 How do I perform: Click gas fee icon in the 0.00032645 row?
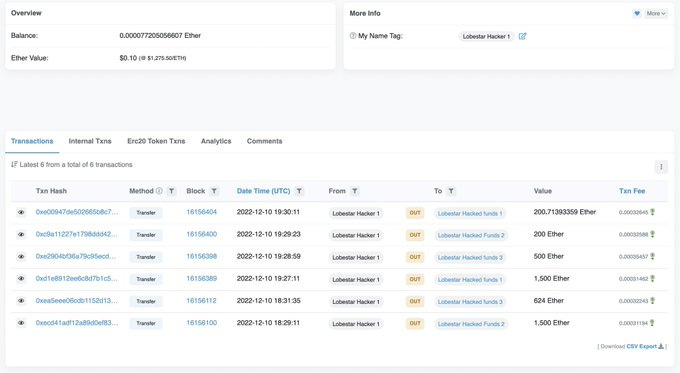(x=652, y=212)
